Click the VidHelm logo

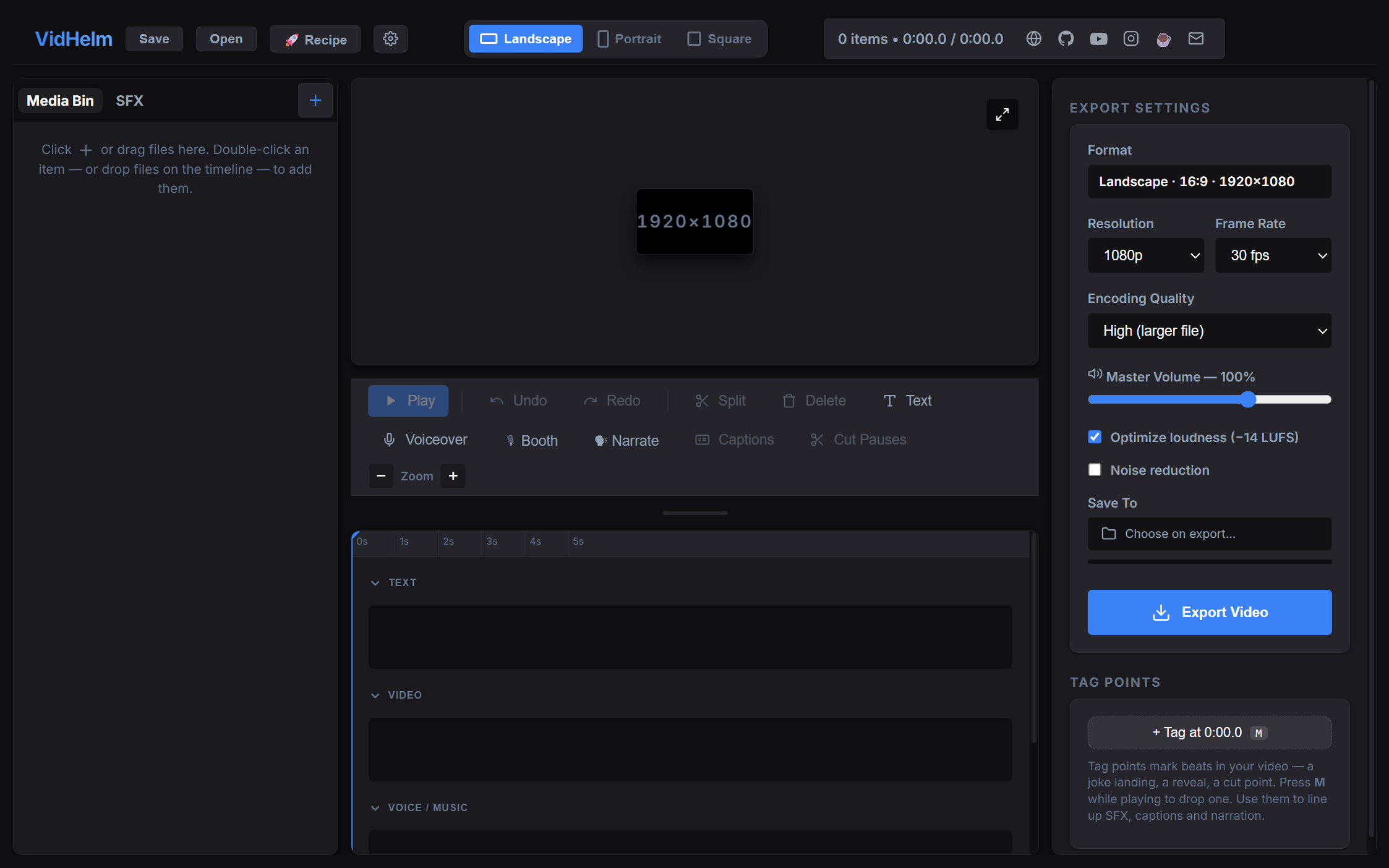[x=74, y=39]
